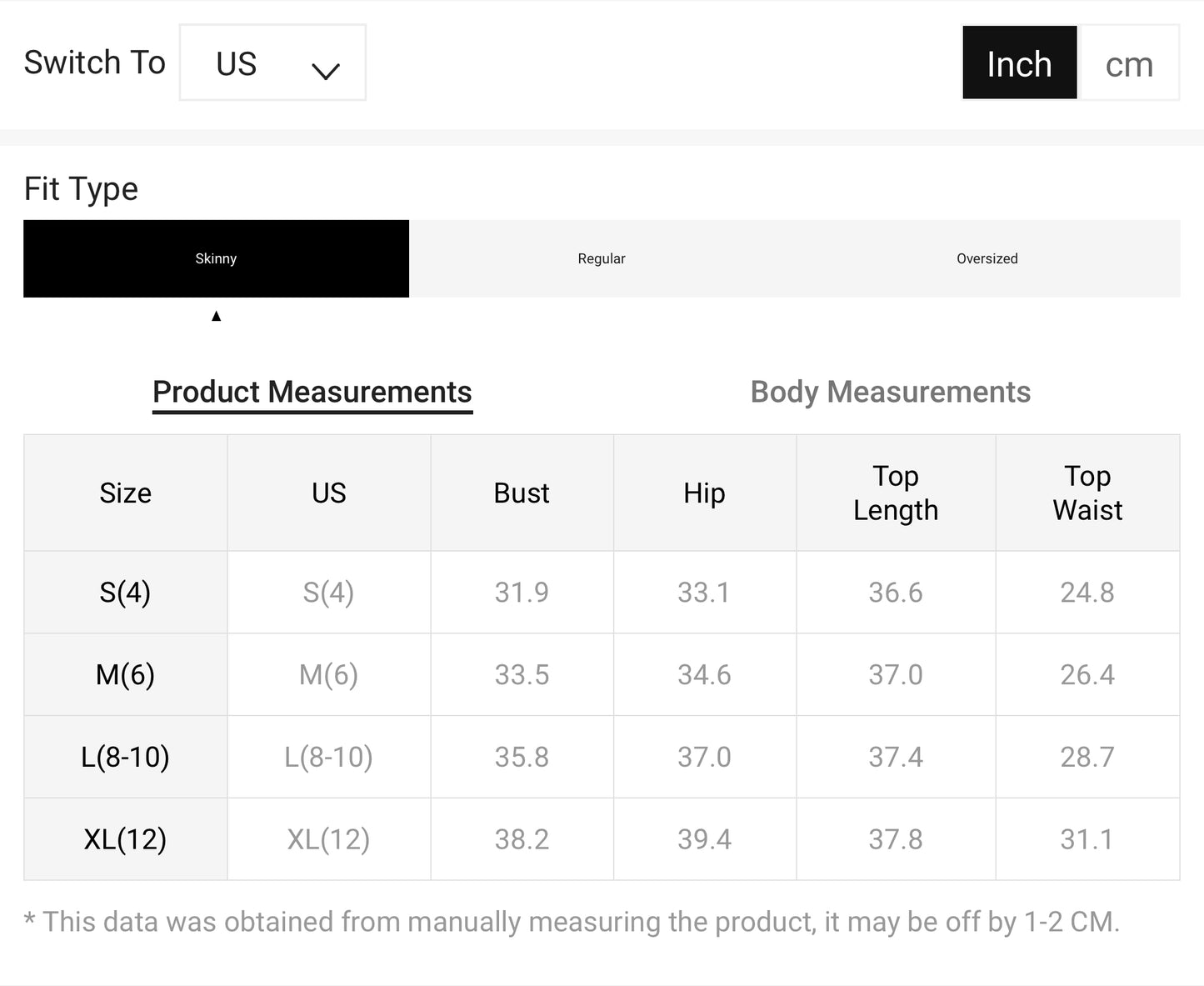
Task: Select the Oversized fit type
Action: point(987,258)
